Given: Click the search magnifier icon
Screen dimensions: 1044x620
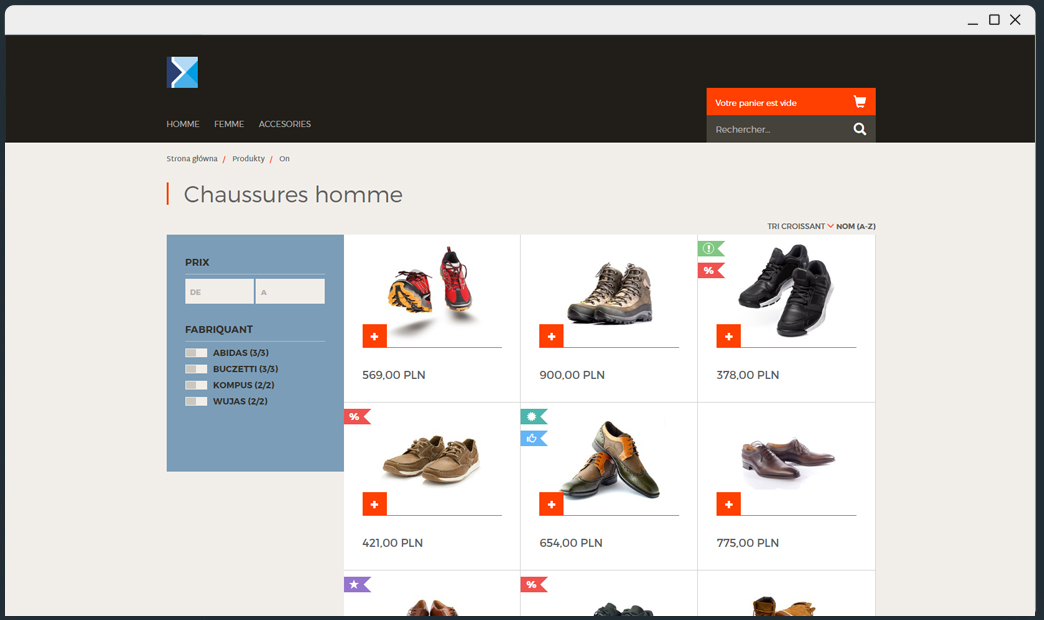Looking at the screenshot, I should click(860, 129).
